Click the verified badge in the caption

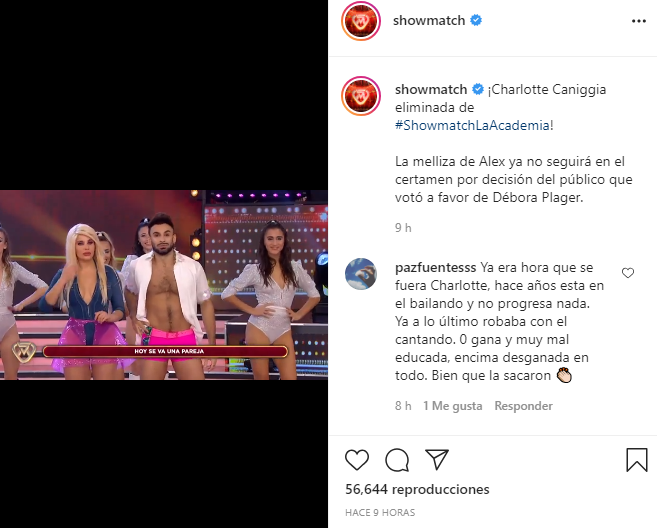pos(478,89)
